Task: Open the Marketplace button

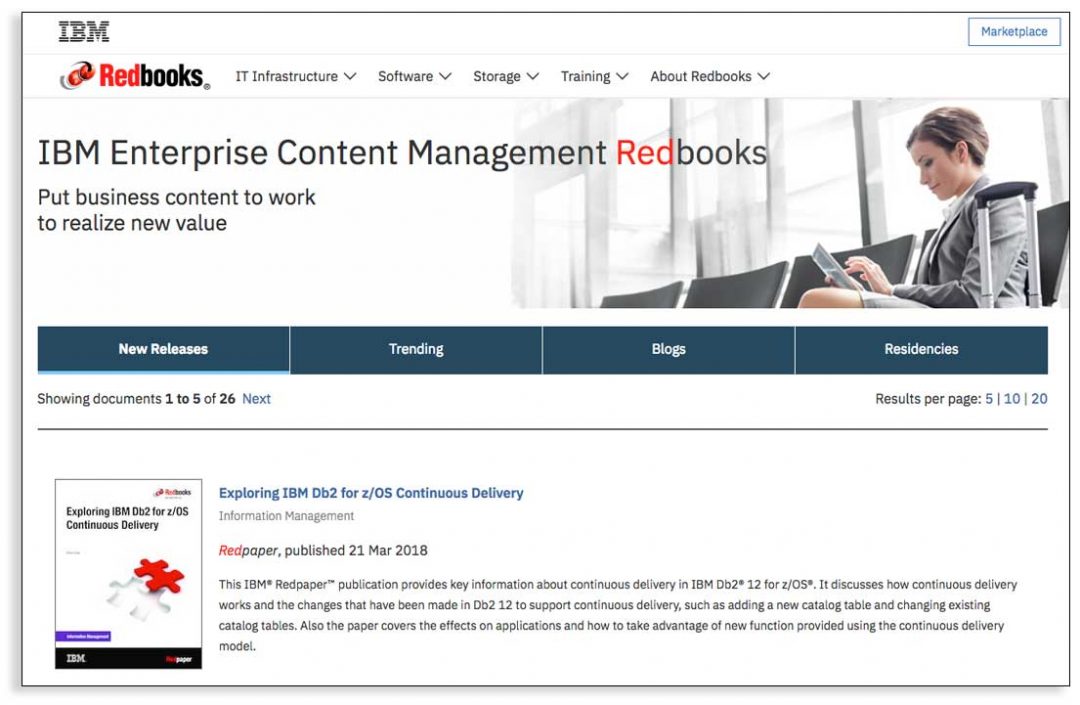Action: click(x=1013, y=32)
